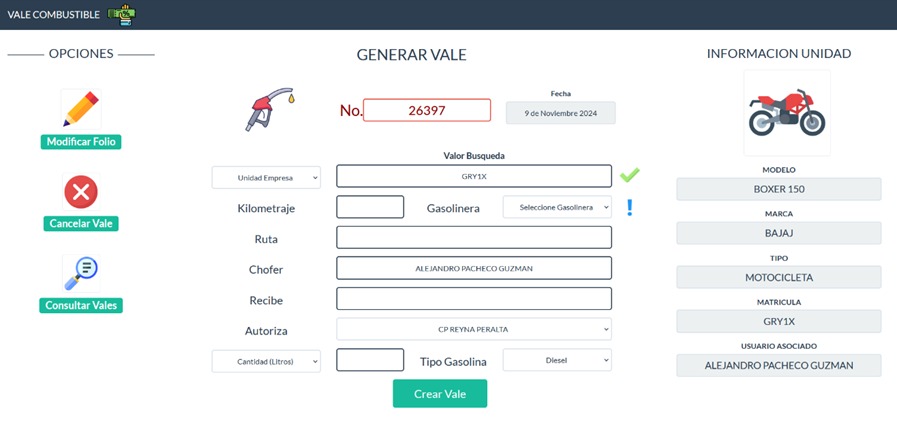Click the red X Cancelar Vale icon
The image size is (897, 448).
tap(81, 192)
